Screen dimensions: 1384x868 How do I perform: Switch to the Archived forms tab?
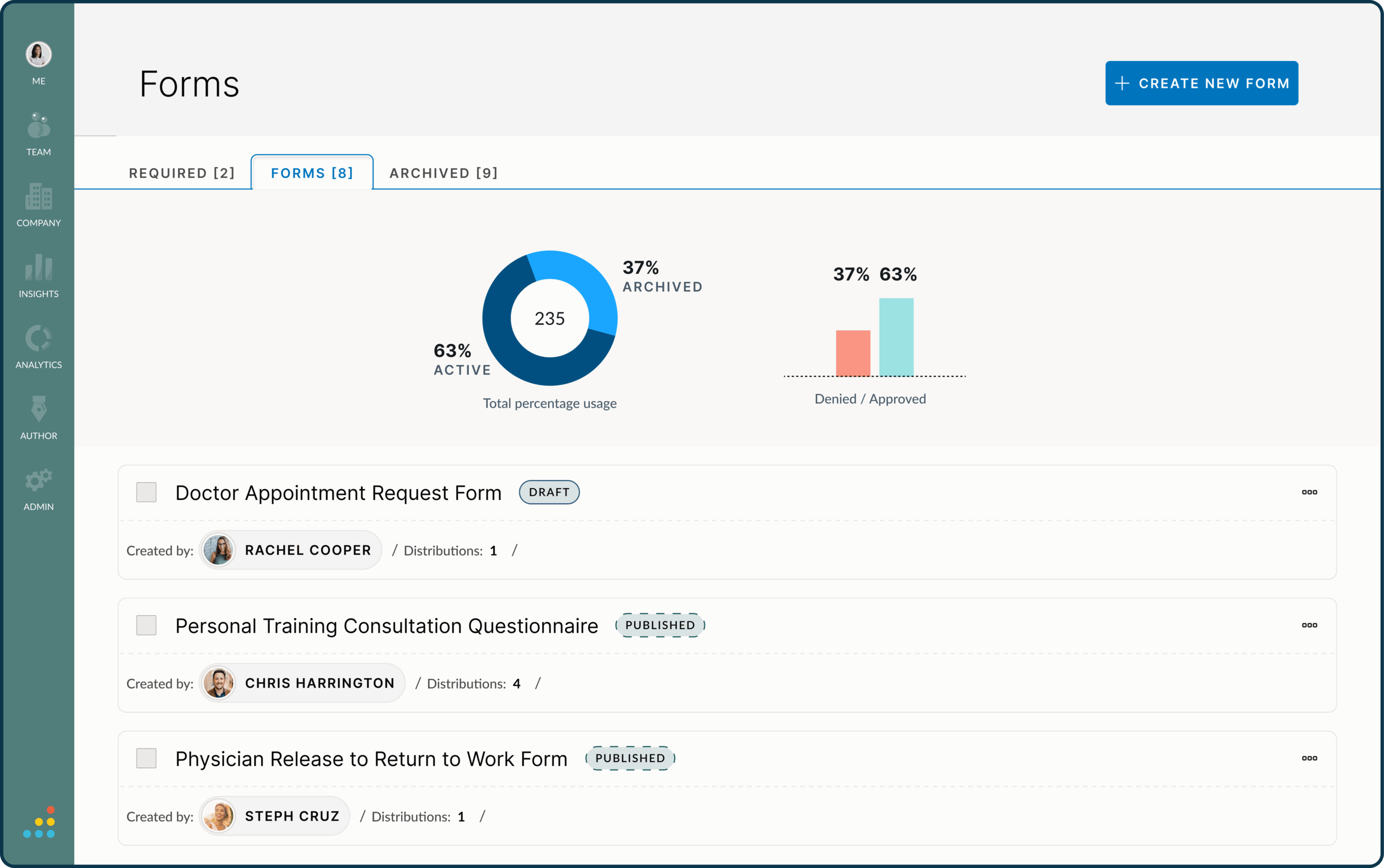pyautogui.click(x=443, y=173)
